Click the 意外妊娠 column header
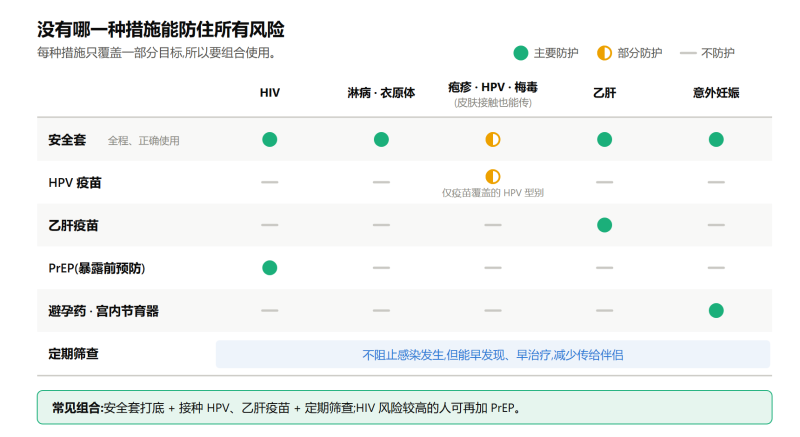800x437 pixels. point(716,93)
